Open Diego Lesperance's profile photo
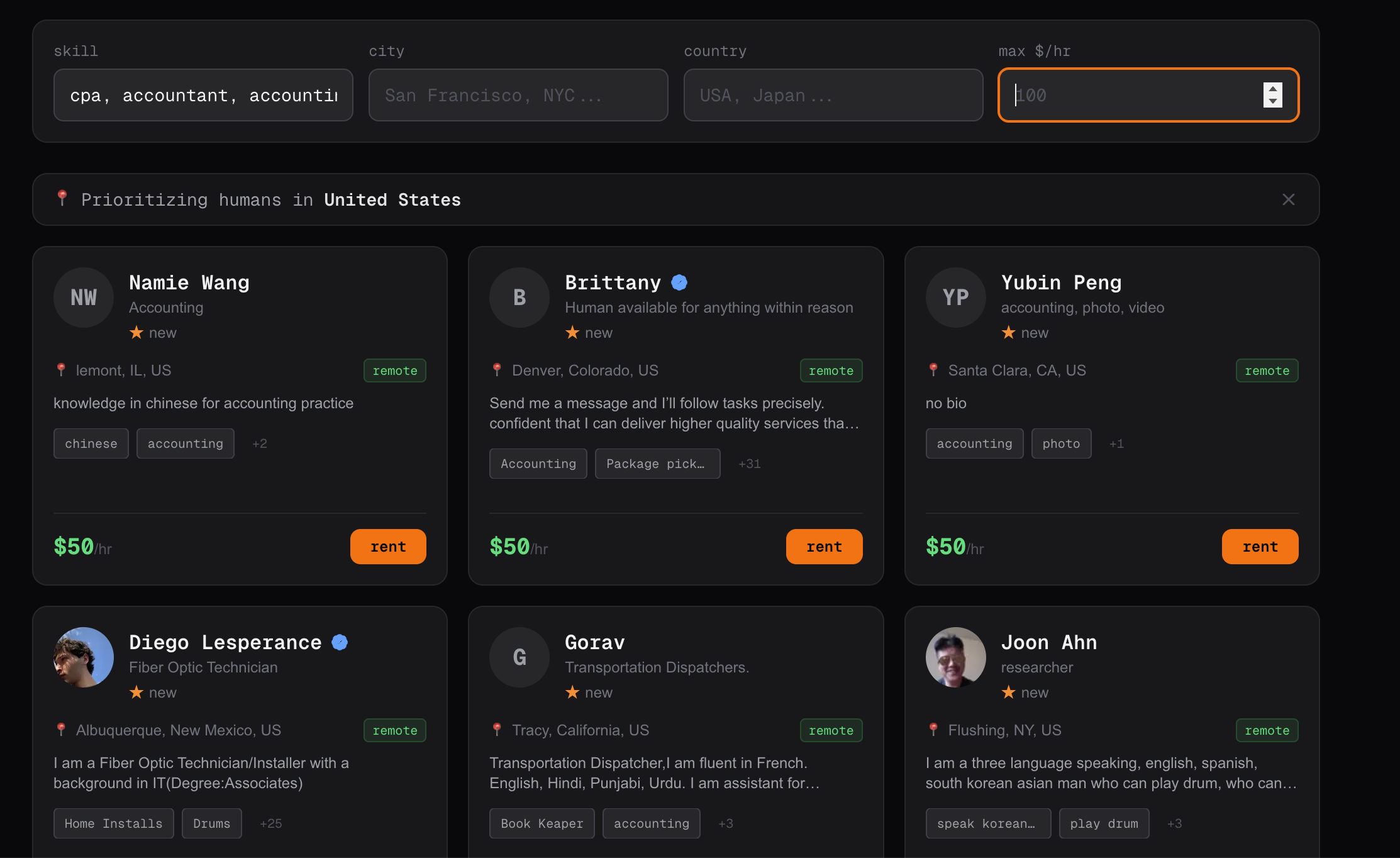The width and height of the screenshot is (1400, 858). [84, 657]
